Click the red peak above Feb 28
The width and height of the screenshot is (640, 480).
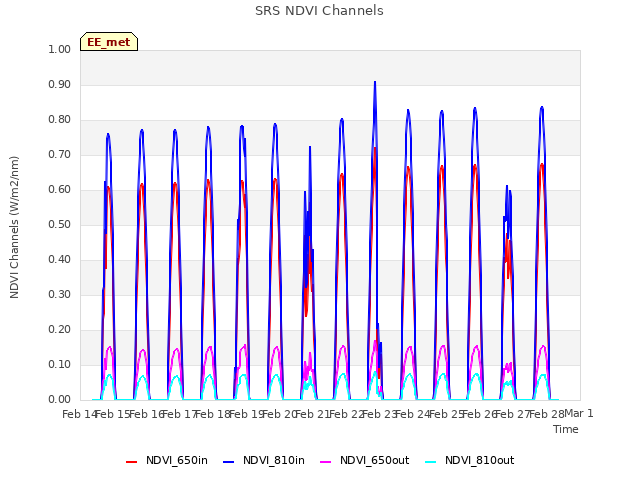tap(542, 165)
